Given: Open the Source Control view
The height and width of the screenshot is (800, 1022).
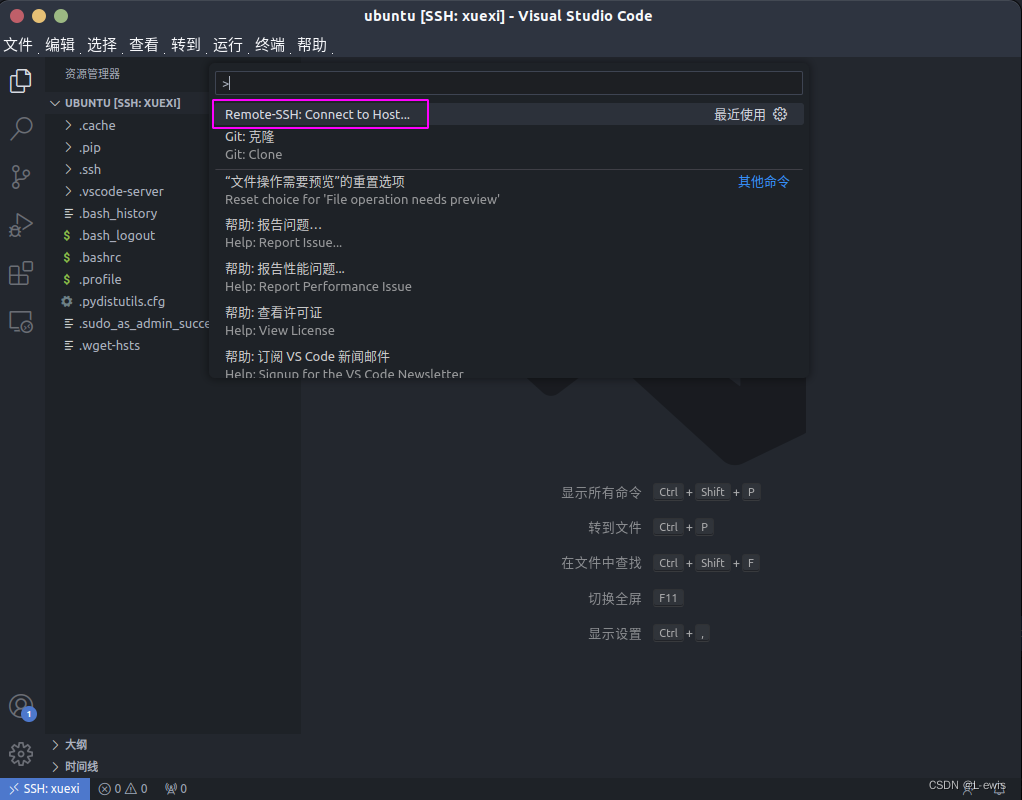Looking at the screenshot, I should [20, 176].
